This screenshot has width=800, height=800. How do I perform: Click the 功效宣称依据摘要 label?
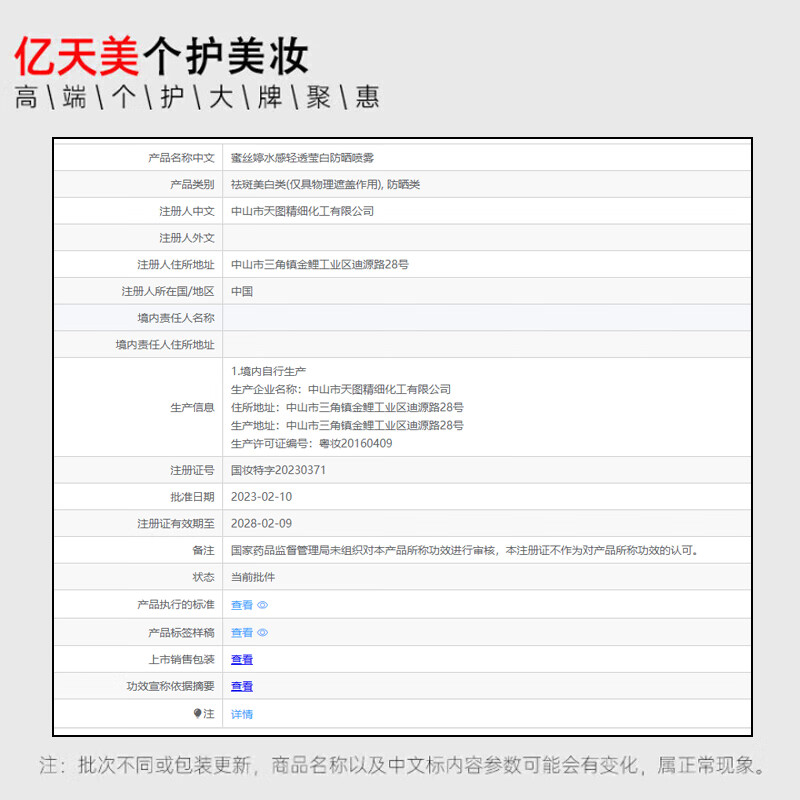[x=170, y=687]
